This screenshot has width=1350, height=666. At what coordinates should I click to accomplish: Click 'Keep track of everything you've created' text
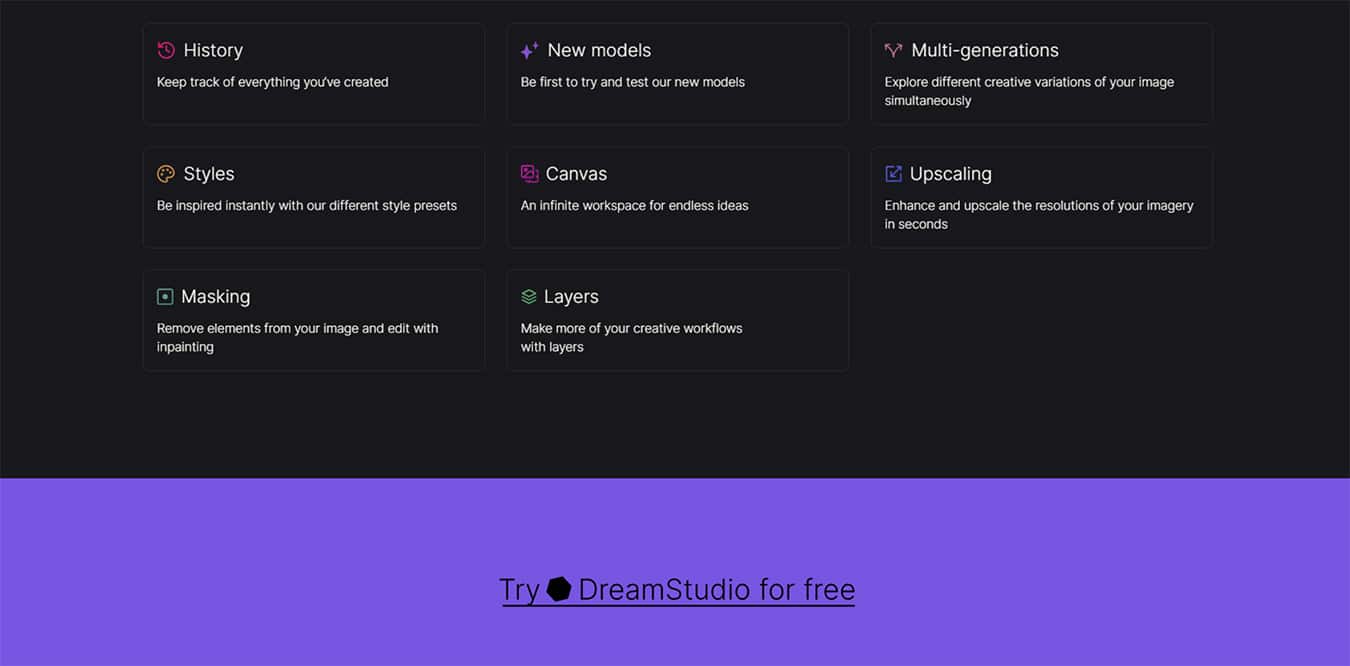tap(272, 82)
